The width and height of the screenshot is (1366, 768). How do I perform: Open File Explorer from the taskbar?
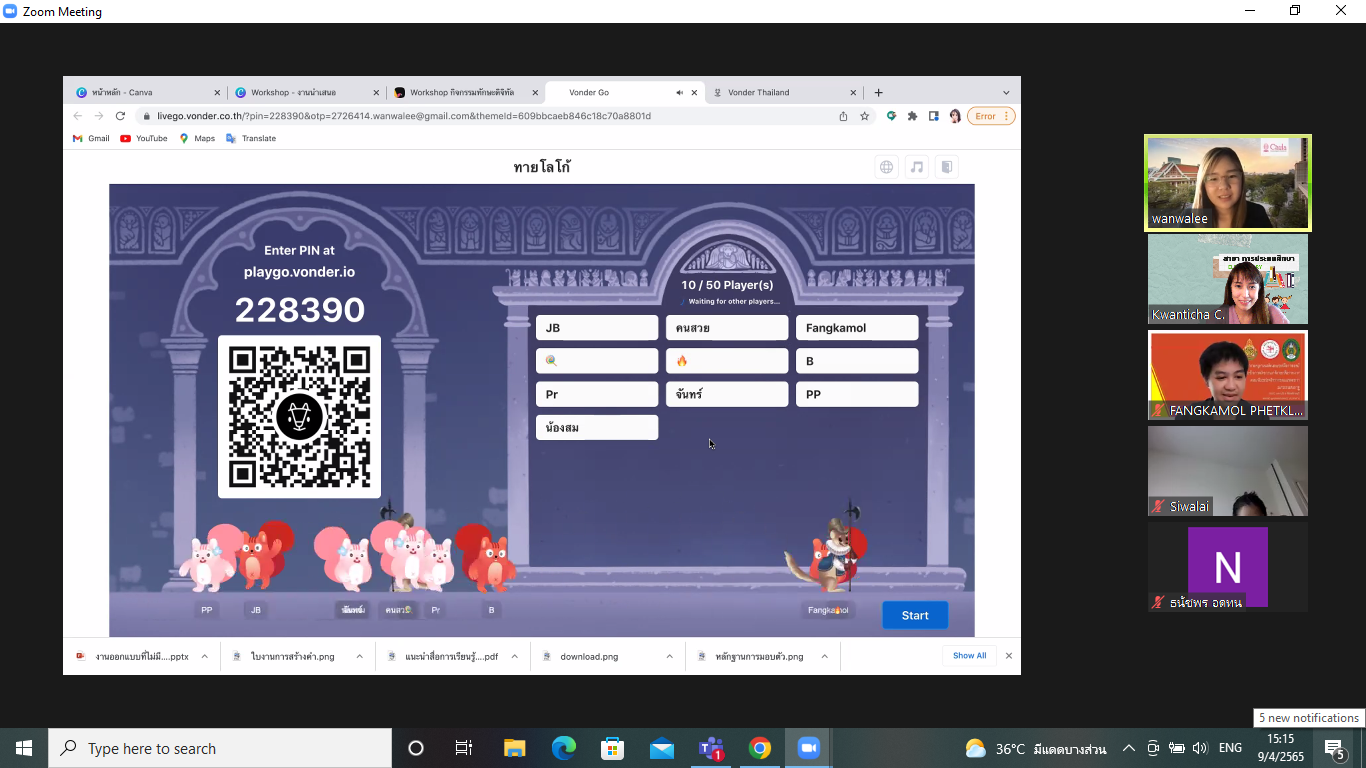pyautogui.click(x=514, y=748)
